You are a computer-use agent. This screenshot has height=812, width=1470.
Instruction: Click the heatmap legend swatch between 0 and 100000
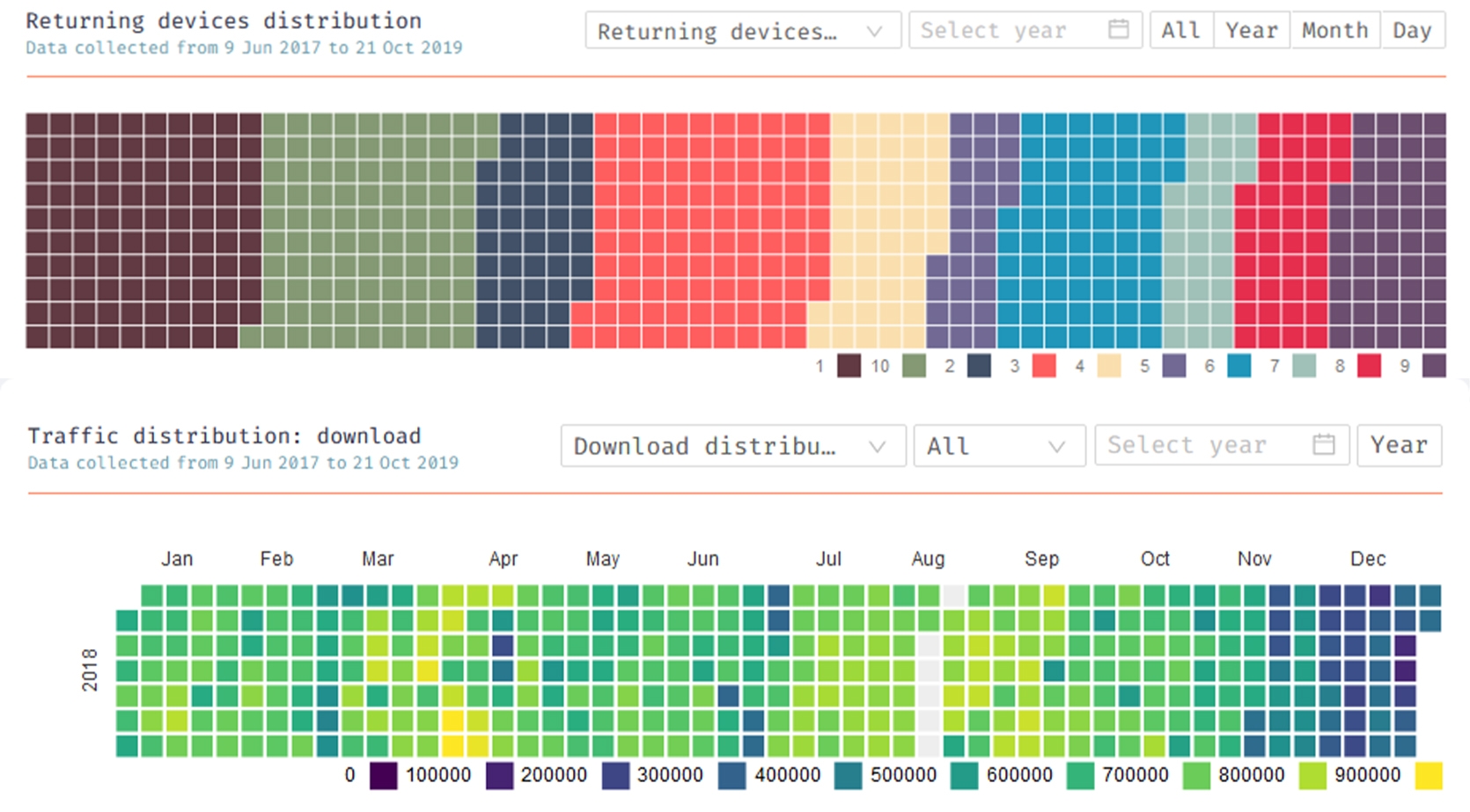(383, 776)
